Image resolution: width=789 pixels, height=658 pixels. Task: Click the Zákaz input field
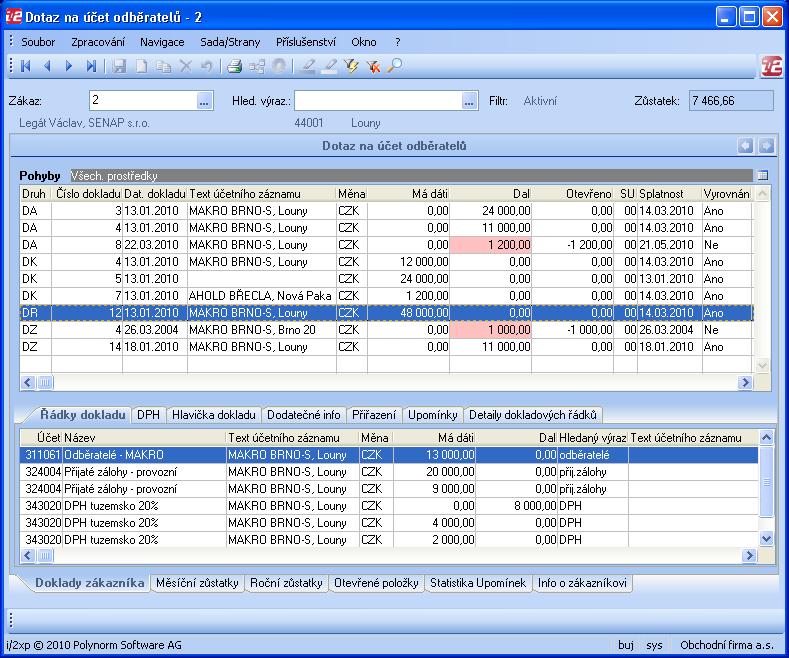point(143,101)
